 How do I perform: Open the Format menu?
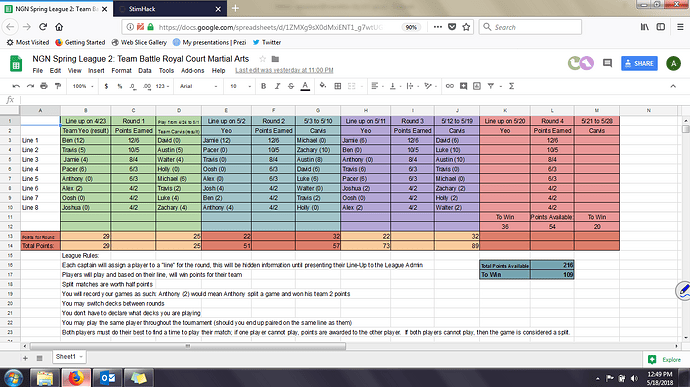121,70
